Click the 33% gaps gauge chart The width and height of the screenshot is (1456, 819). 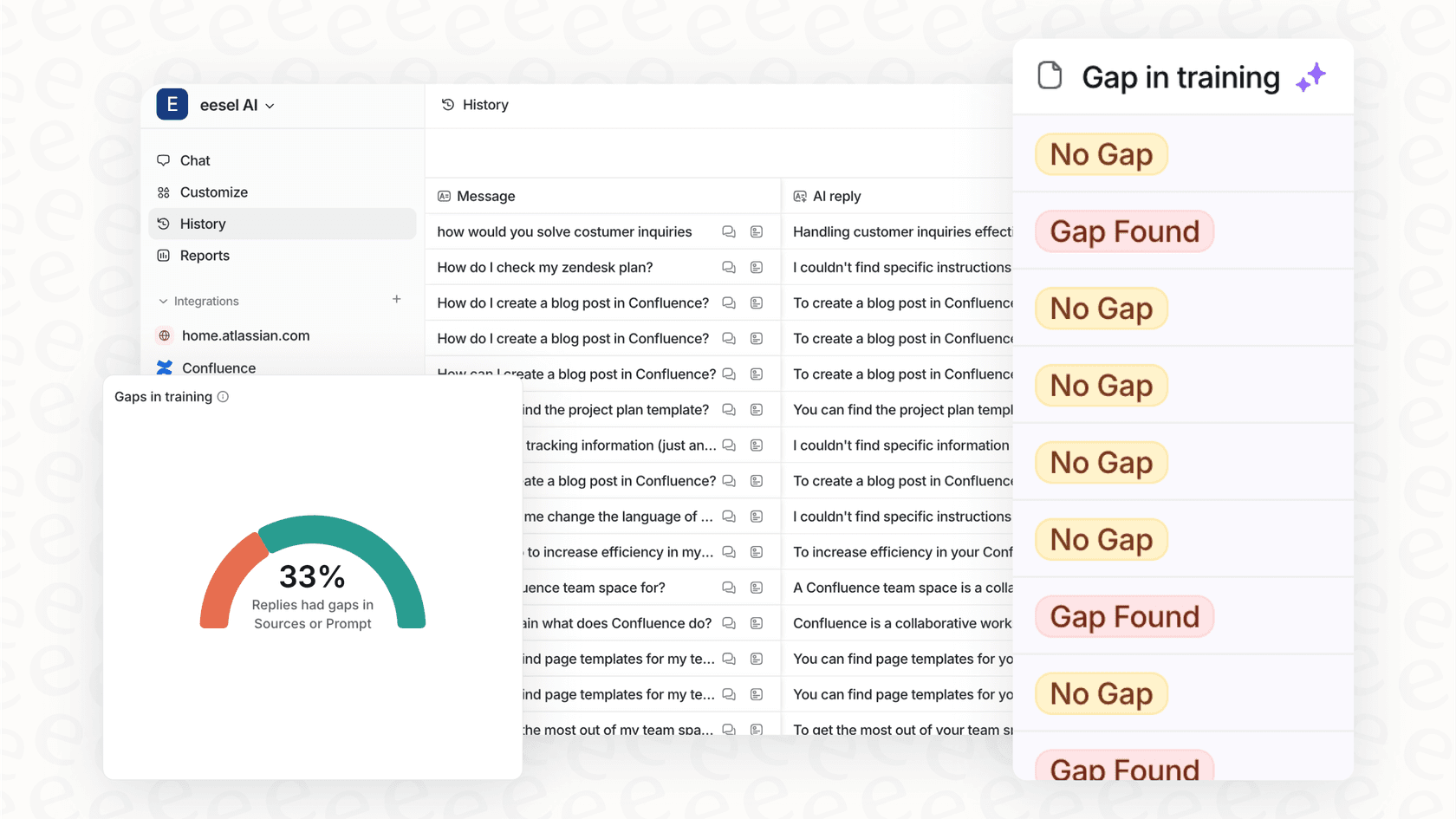313,572
